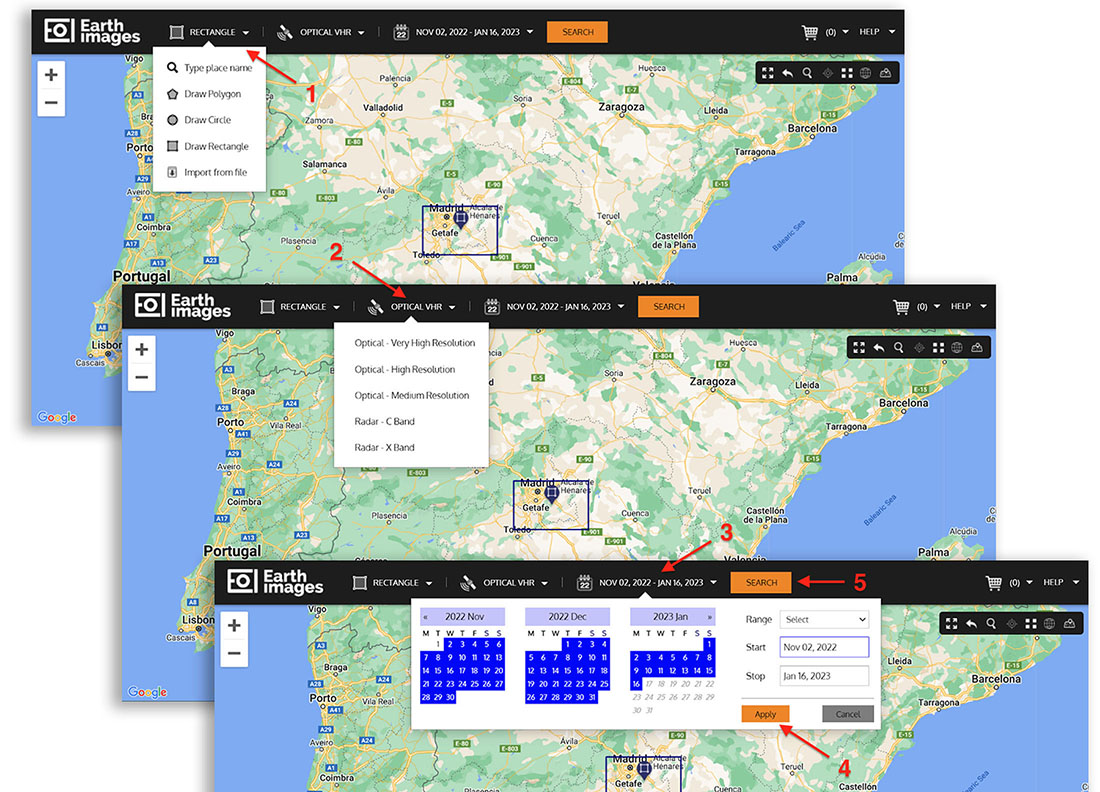Viewport: 1100px width, 792px height.
Task: Click the gray Cancel button
Action: [x=848, y=714]
